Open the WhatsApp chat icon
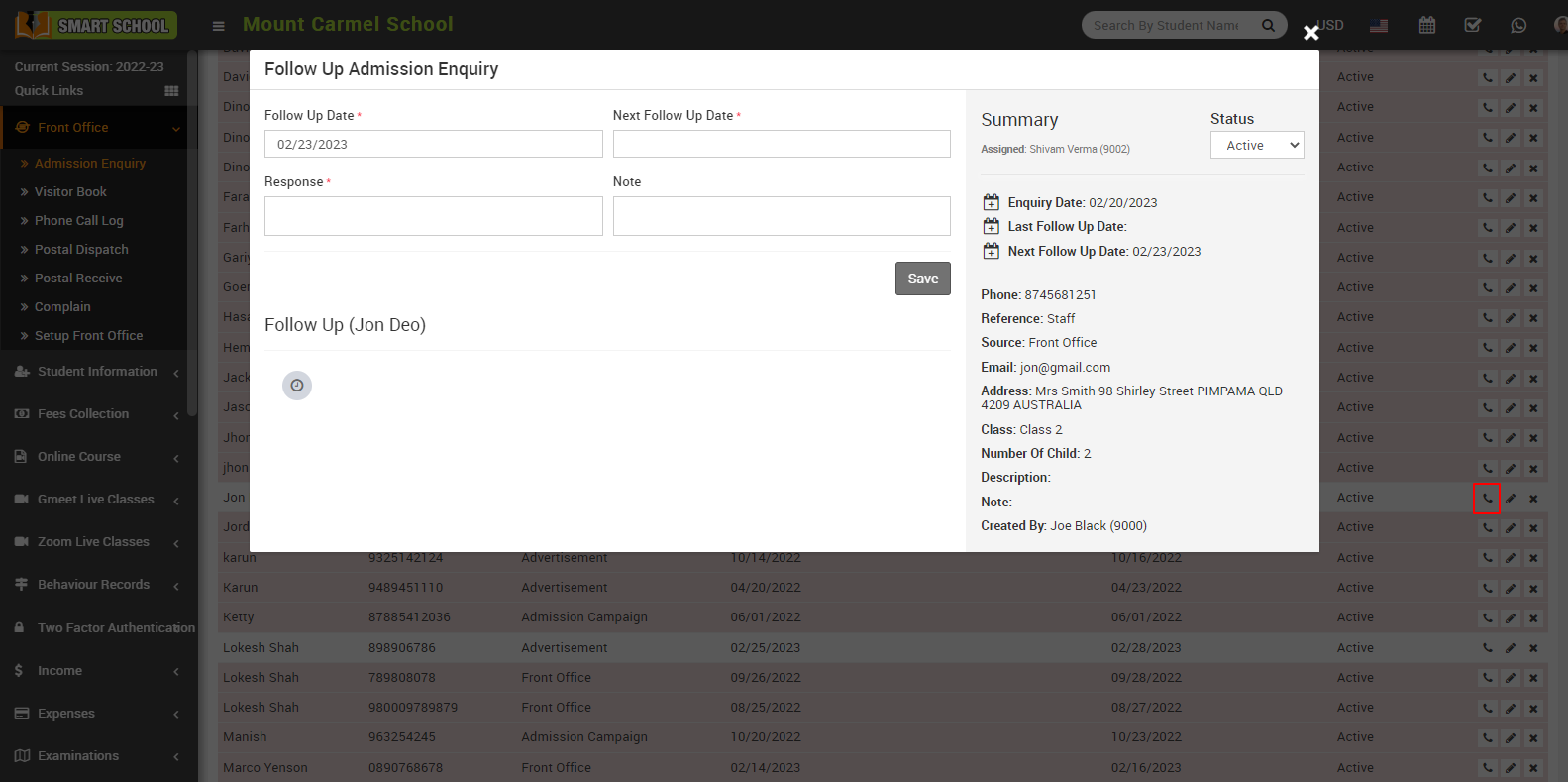 (x=1518, y=25)
